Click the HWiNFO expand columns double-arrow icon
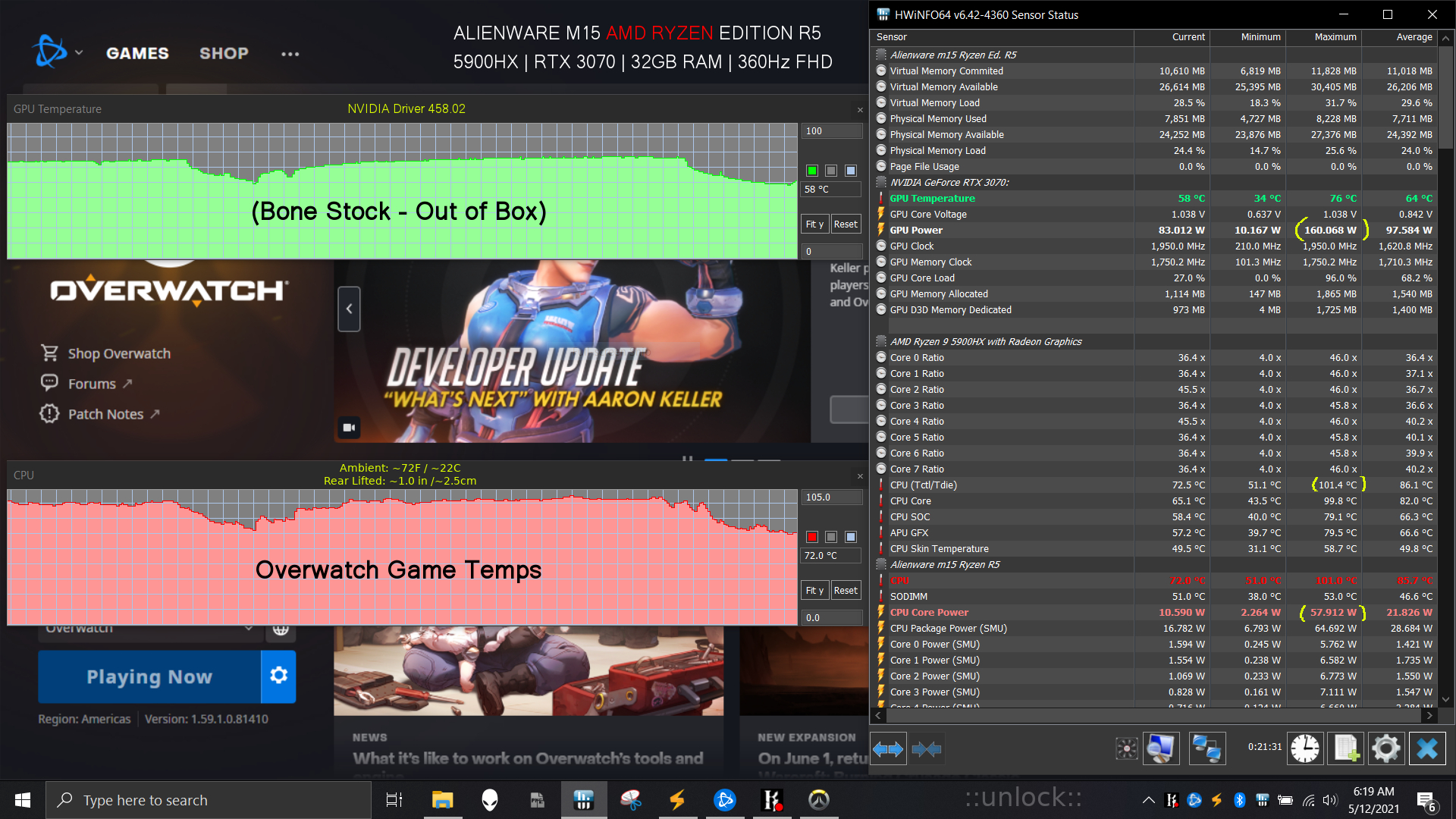This screenshot has height=819, width=1456. [888, 749]
